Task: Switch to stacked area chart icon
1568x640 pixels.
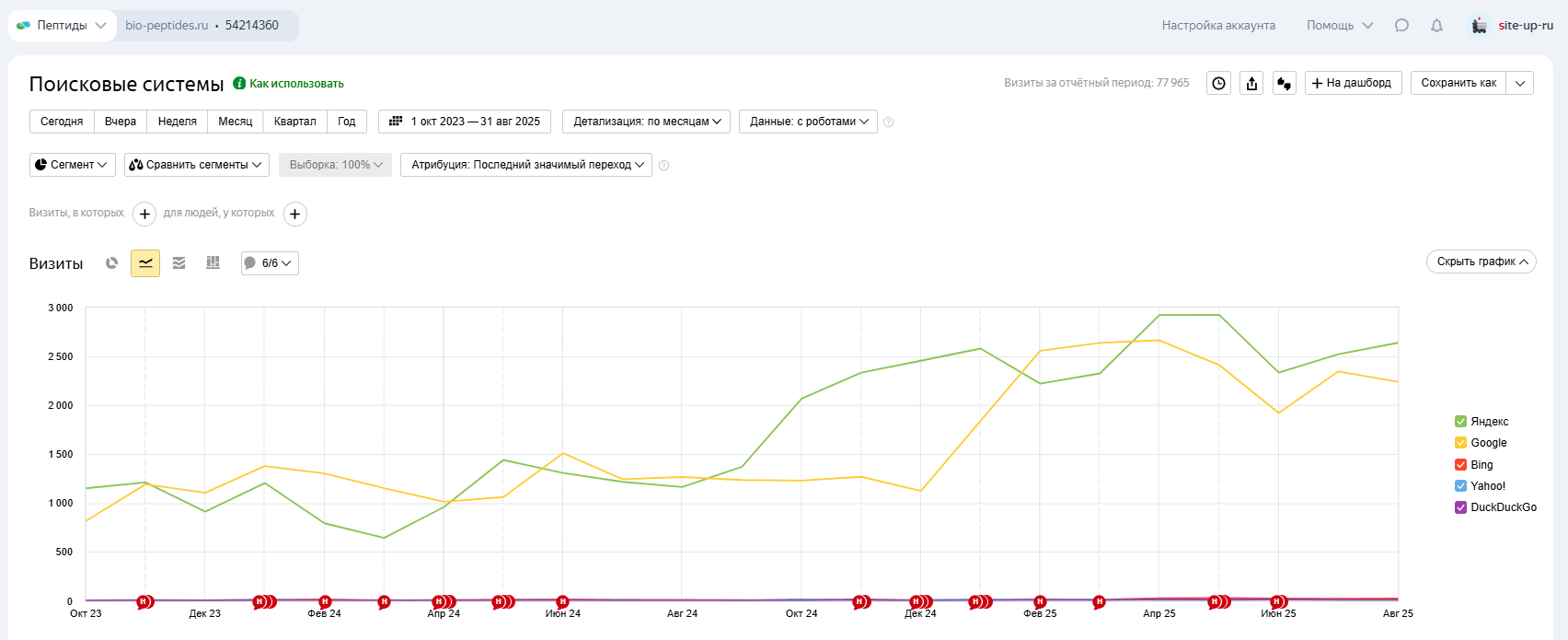Action: point(179,263)
